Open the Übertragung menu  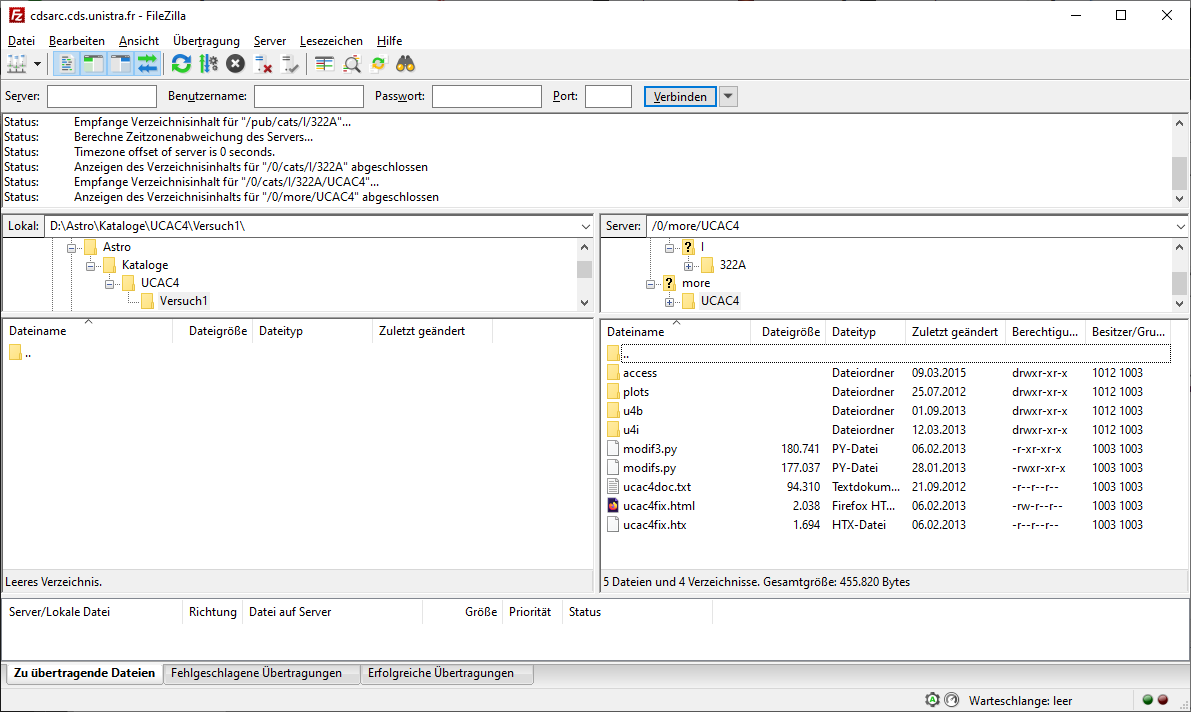point(207,41)
